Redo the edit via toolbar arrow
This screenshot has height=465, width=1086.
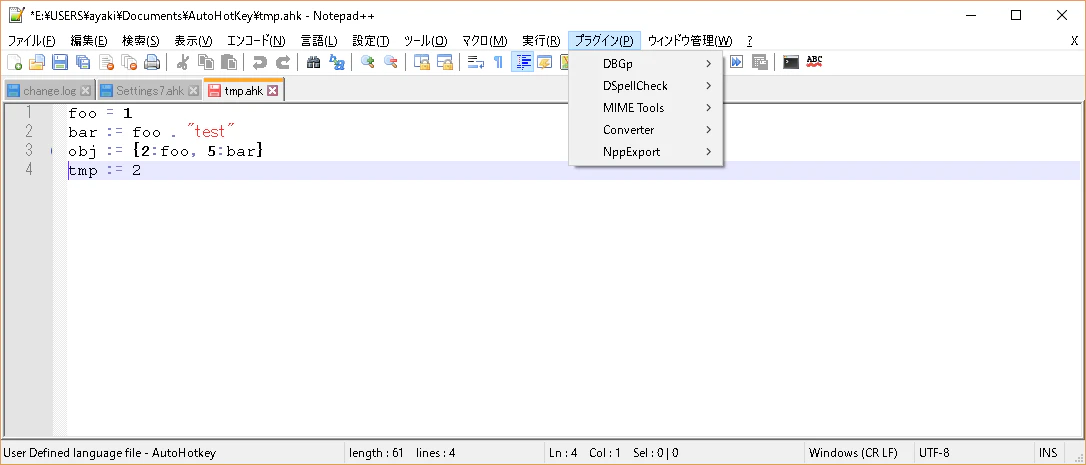[283, 62]
